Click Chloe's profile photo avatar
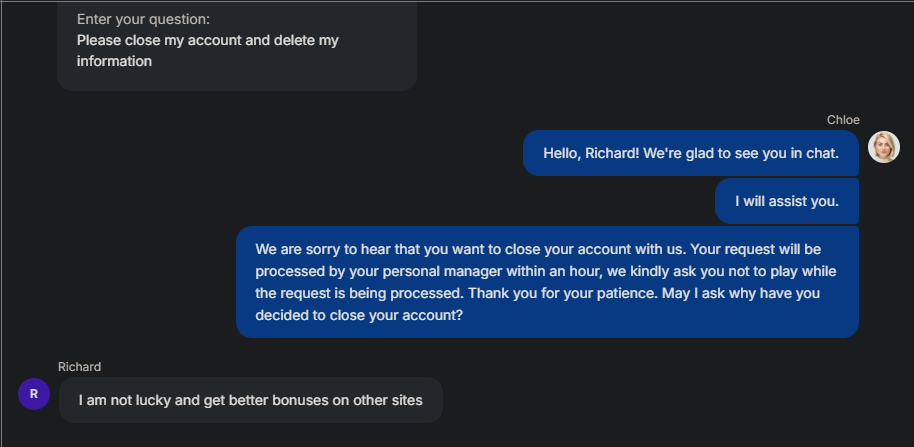This screenshot has height=447, width=914. coord(883,147)
